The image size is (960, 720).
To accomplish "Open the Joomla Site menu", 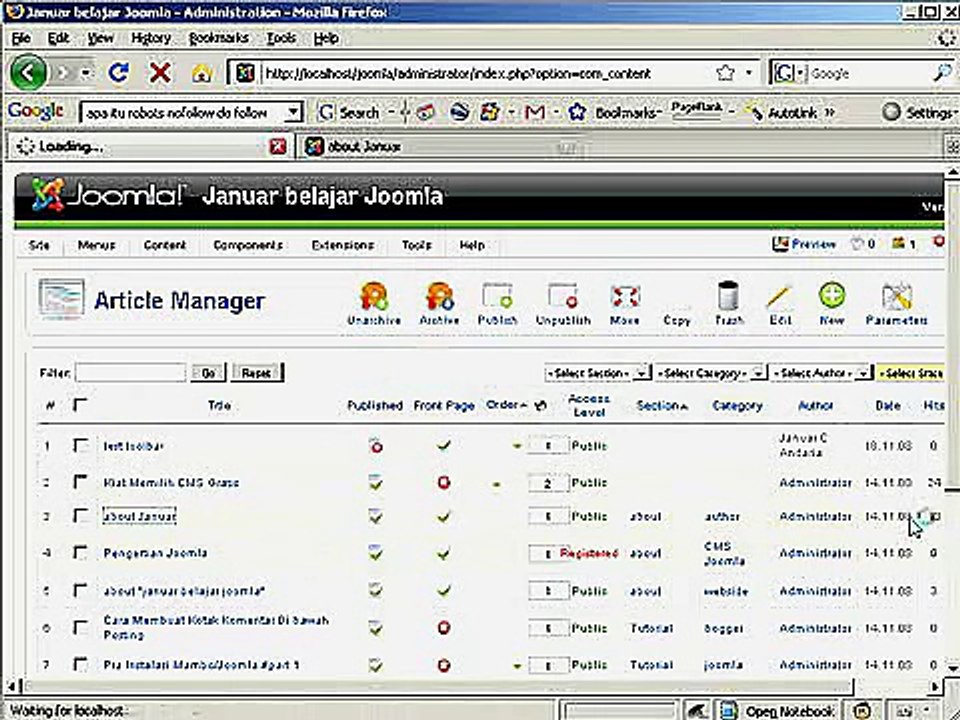I will coord(39,245).
